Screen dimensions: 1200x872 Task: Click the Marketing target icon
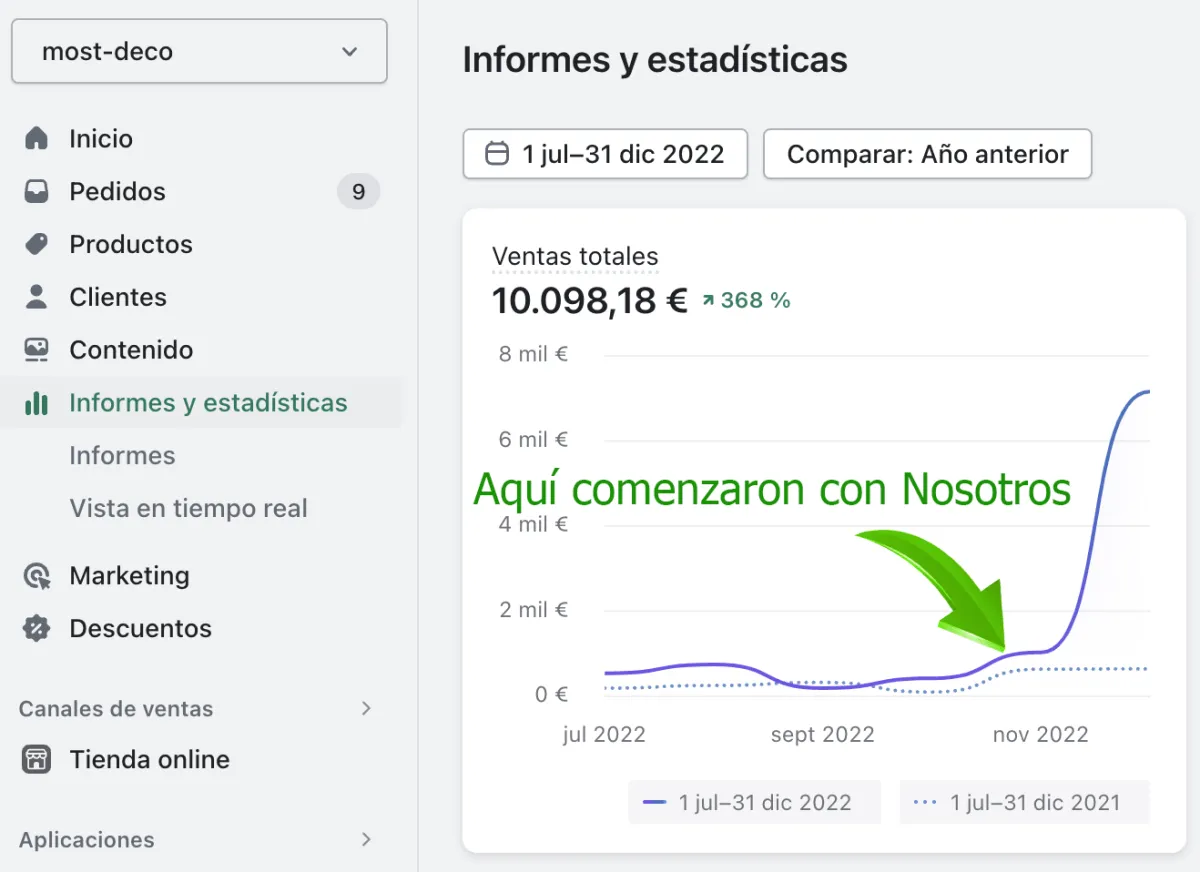point(36,576)
